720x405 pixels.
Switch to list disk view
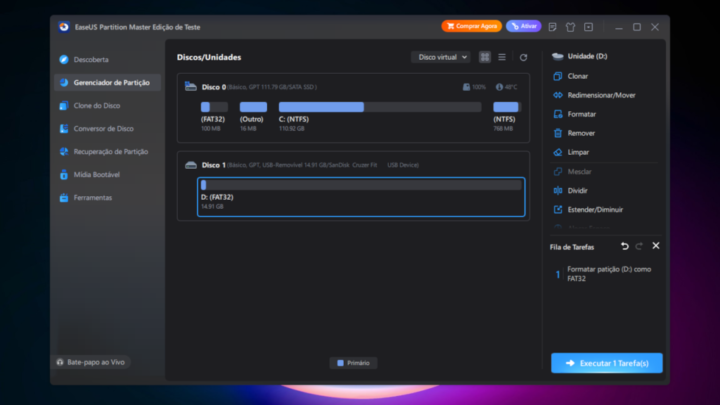[x=501, y=58]
